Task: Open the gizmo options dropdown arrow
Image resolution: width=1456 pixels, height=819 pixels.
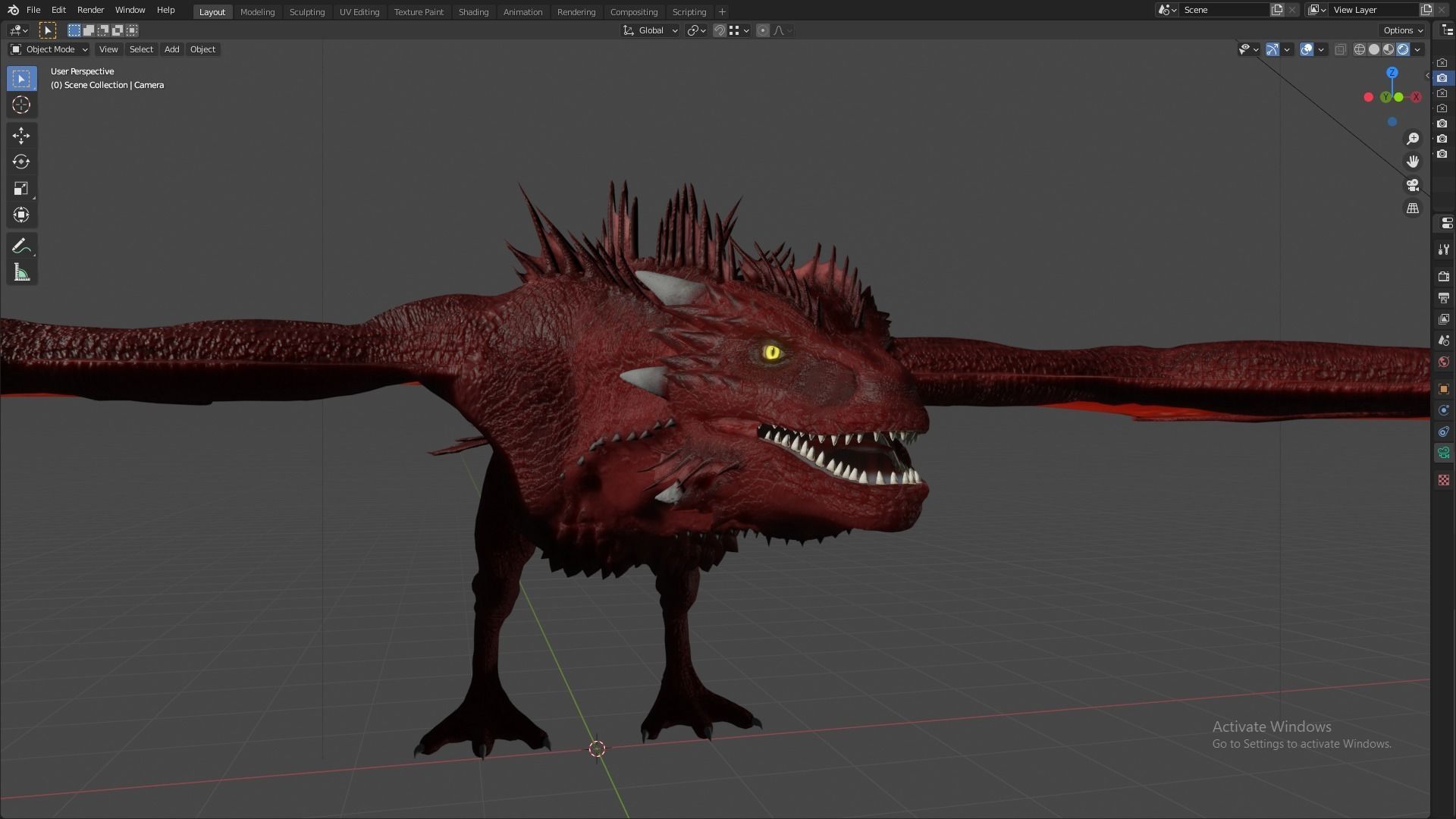Action: pos(1287,49)
